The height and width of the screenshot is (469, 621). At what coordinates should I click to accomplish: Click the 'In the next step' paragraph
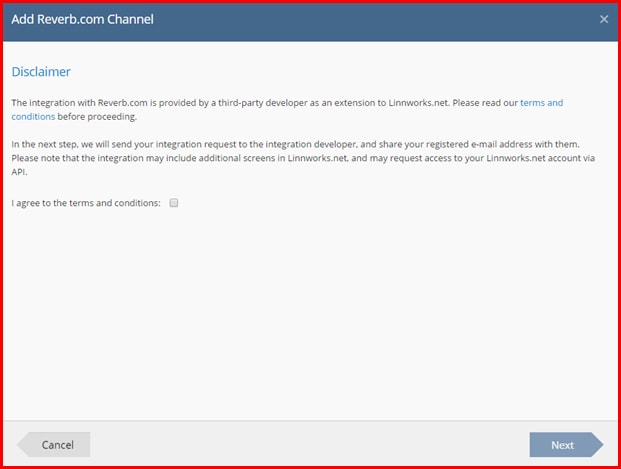click(x=303, y=158)
